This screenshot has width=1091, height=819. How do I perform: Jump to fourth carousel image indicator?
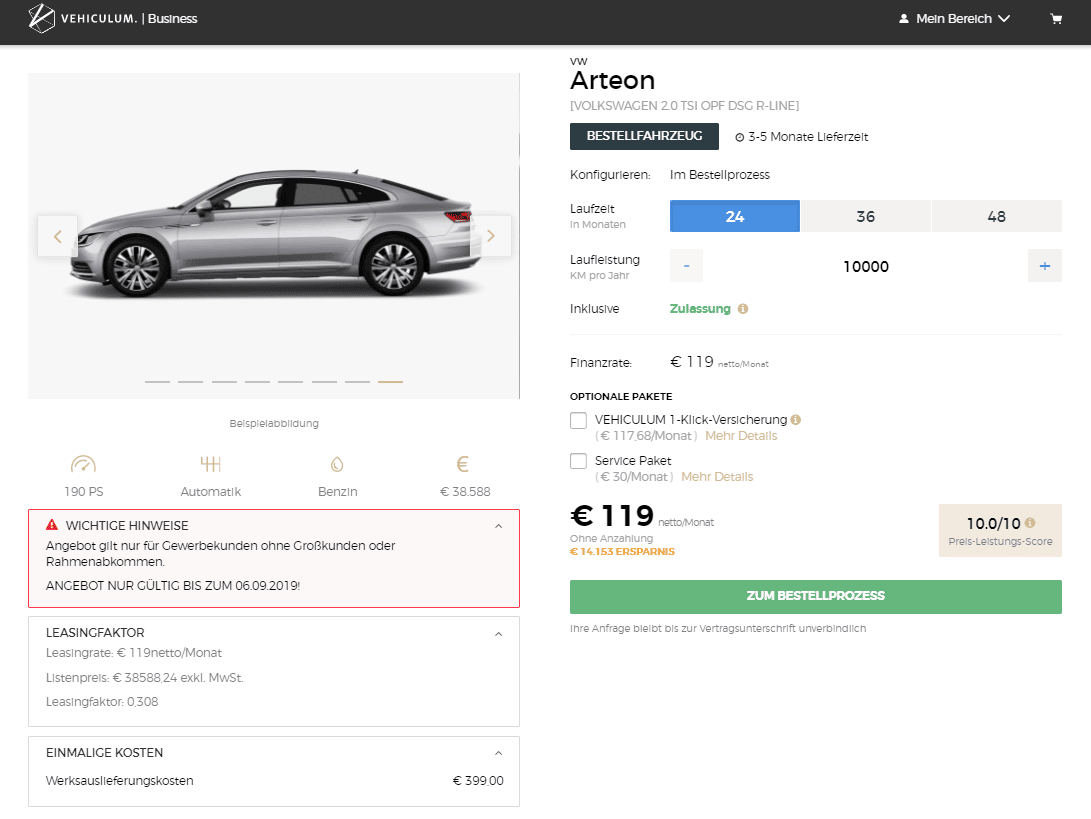pyautogui.click(x=257, y=381)
